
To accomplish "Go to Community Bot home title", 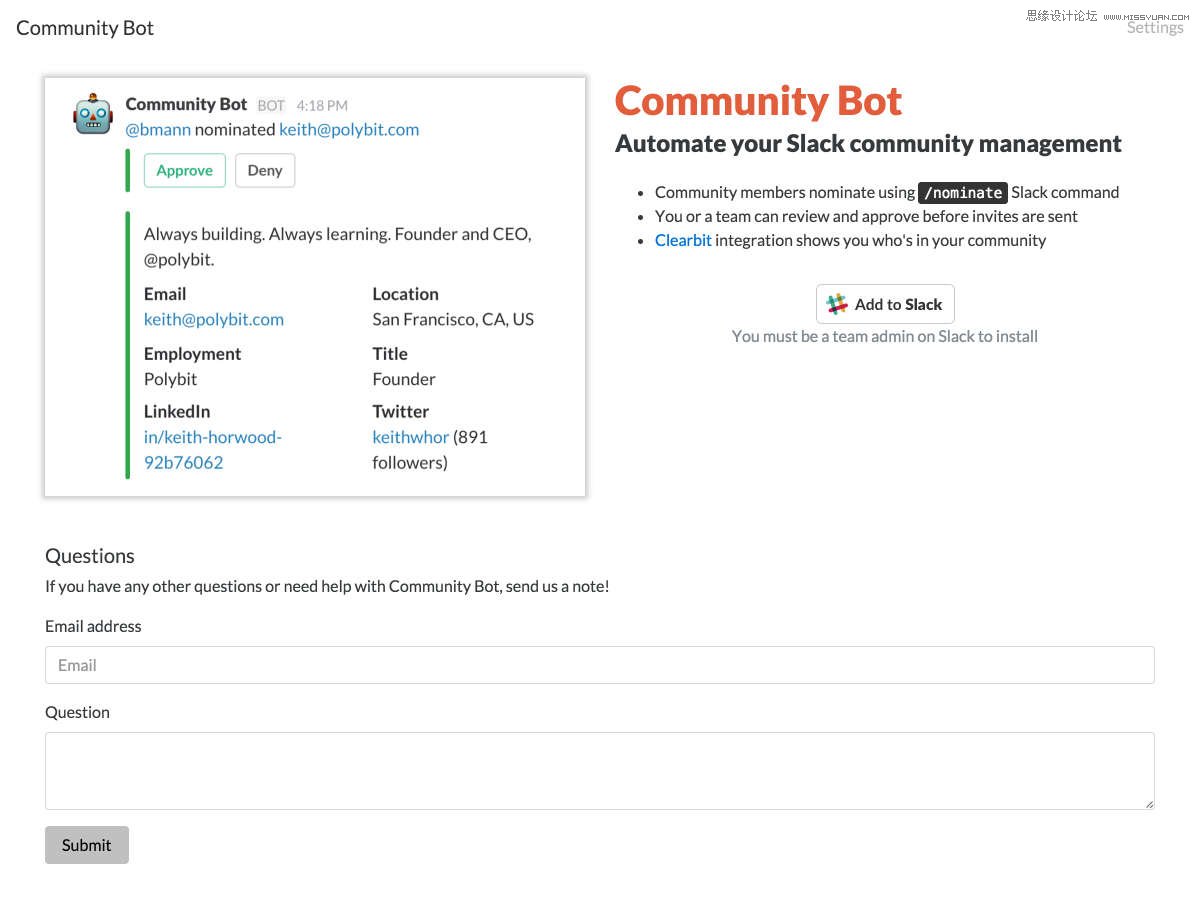I will point(85,28).
